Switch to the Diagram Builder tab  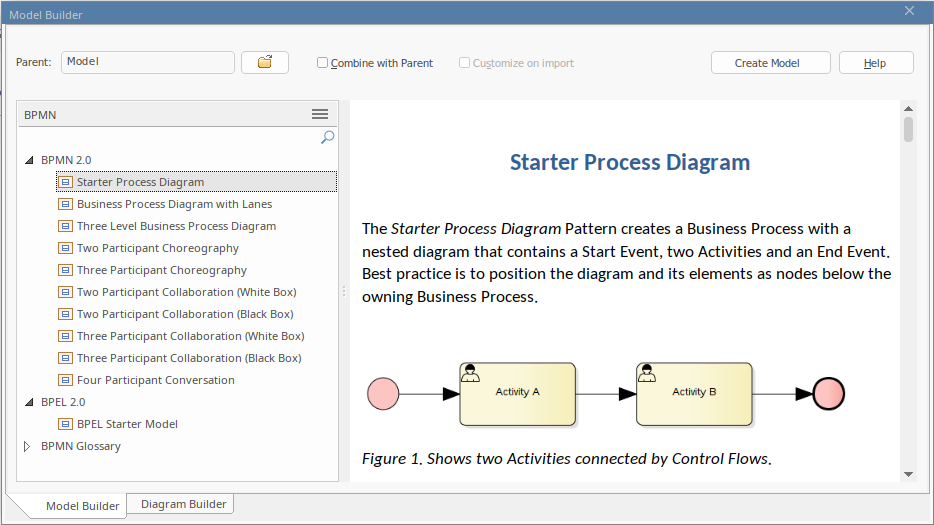[184, 504]
